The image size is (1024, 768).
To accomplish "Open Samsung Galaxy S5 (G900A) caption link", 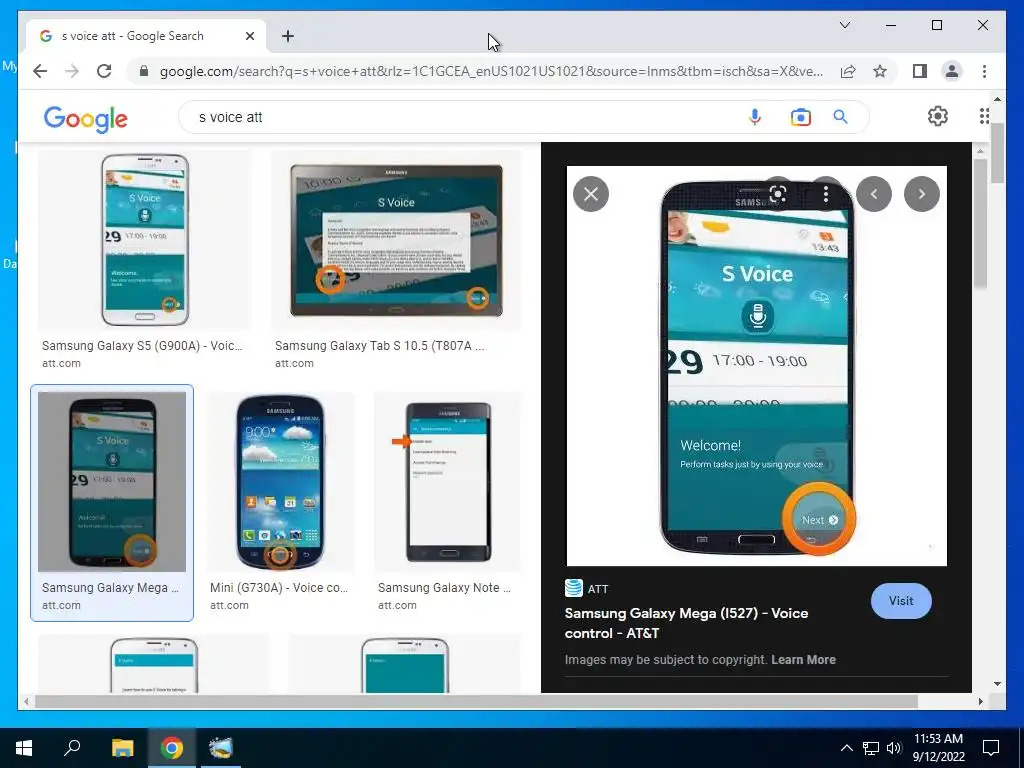I will pos(142,345).
